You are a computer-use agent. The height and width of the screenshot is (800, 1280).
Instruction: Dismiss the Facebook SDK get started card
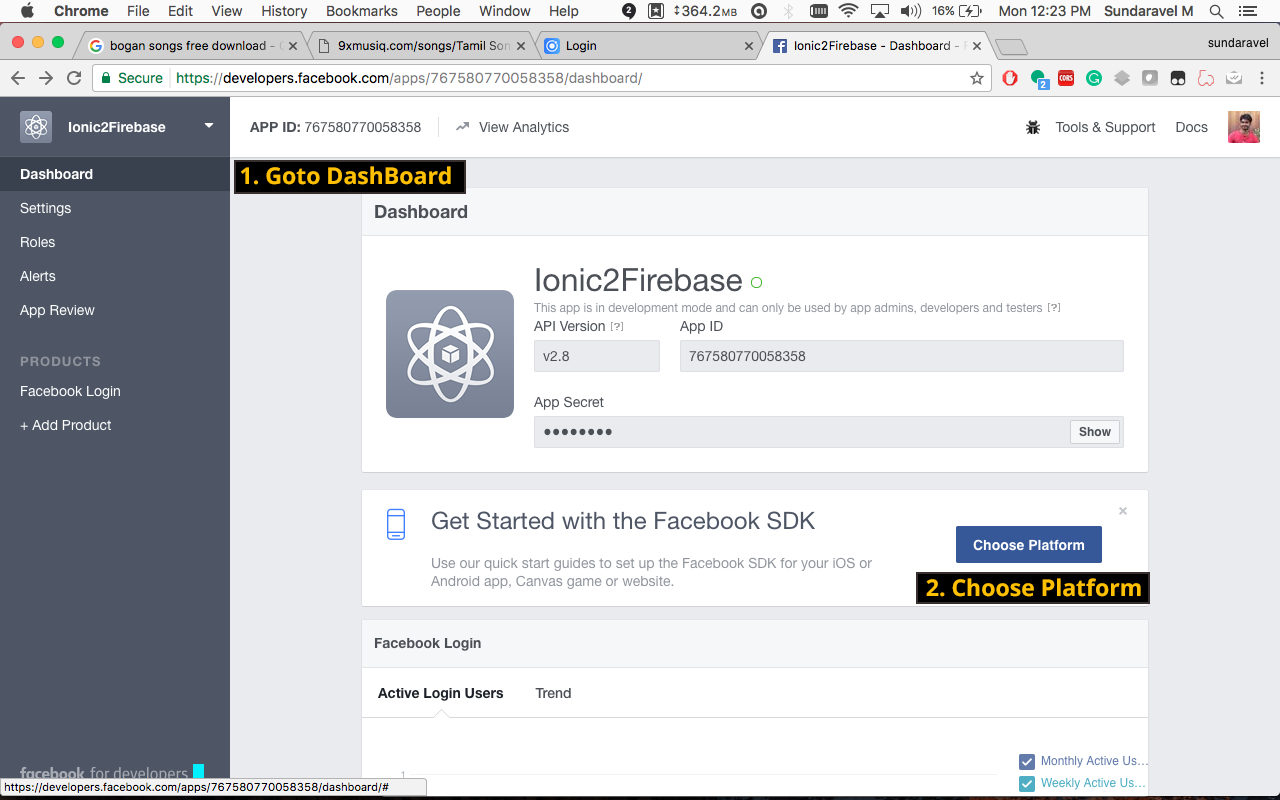[1123, 511]
